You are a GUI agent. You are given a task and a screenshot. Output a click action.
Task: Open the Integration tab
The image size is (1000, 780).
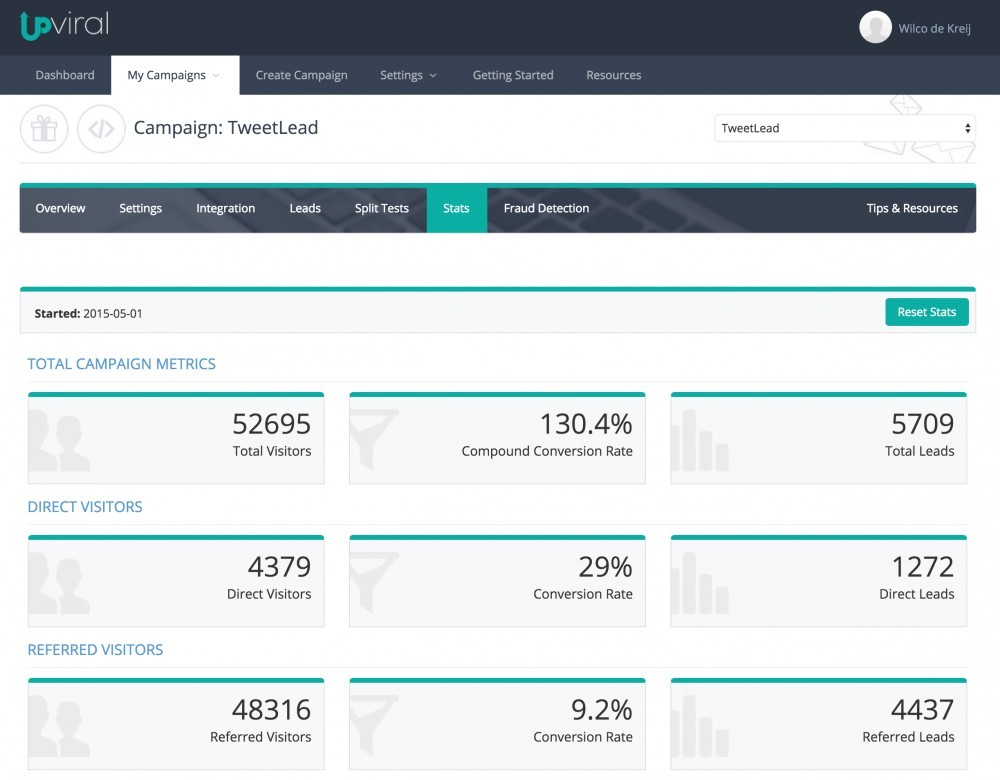click(225, 209)
